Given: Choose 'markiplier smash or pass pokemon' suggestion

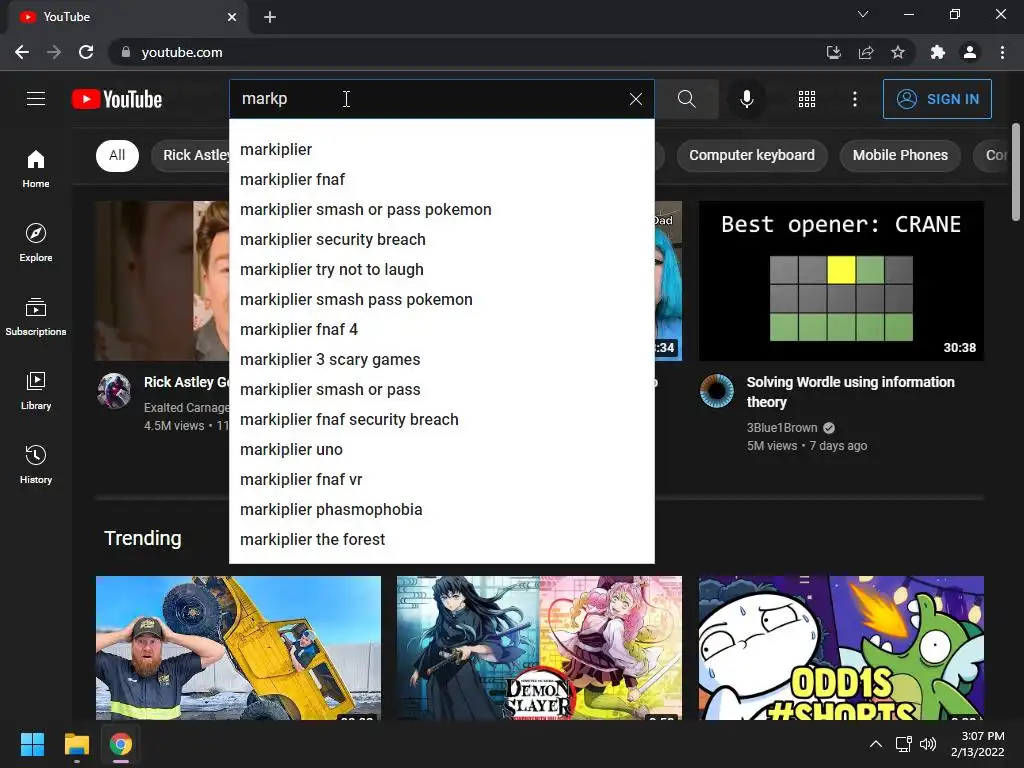Looking at the screenshot, I should (441, 210).
